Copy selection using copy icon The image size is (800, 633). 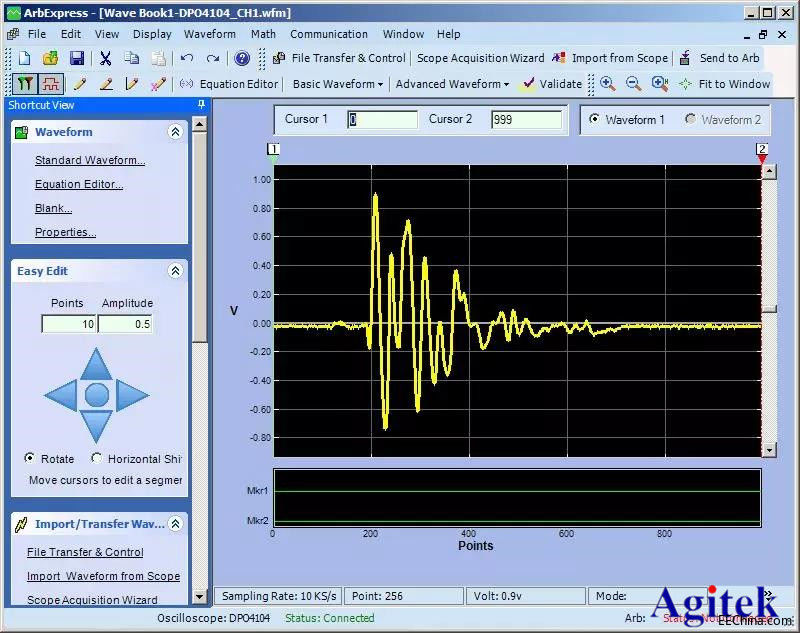tap(132, 58)
